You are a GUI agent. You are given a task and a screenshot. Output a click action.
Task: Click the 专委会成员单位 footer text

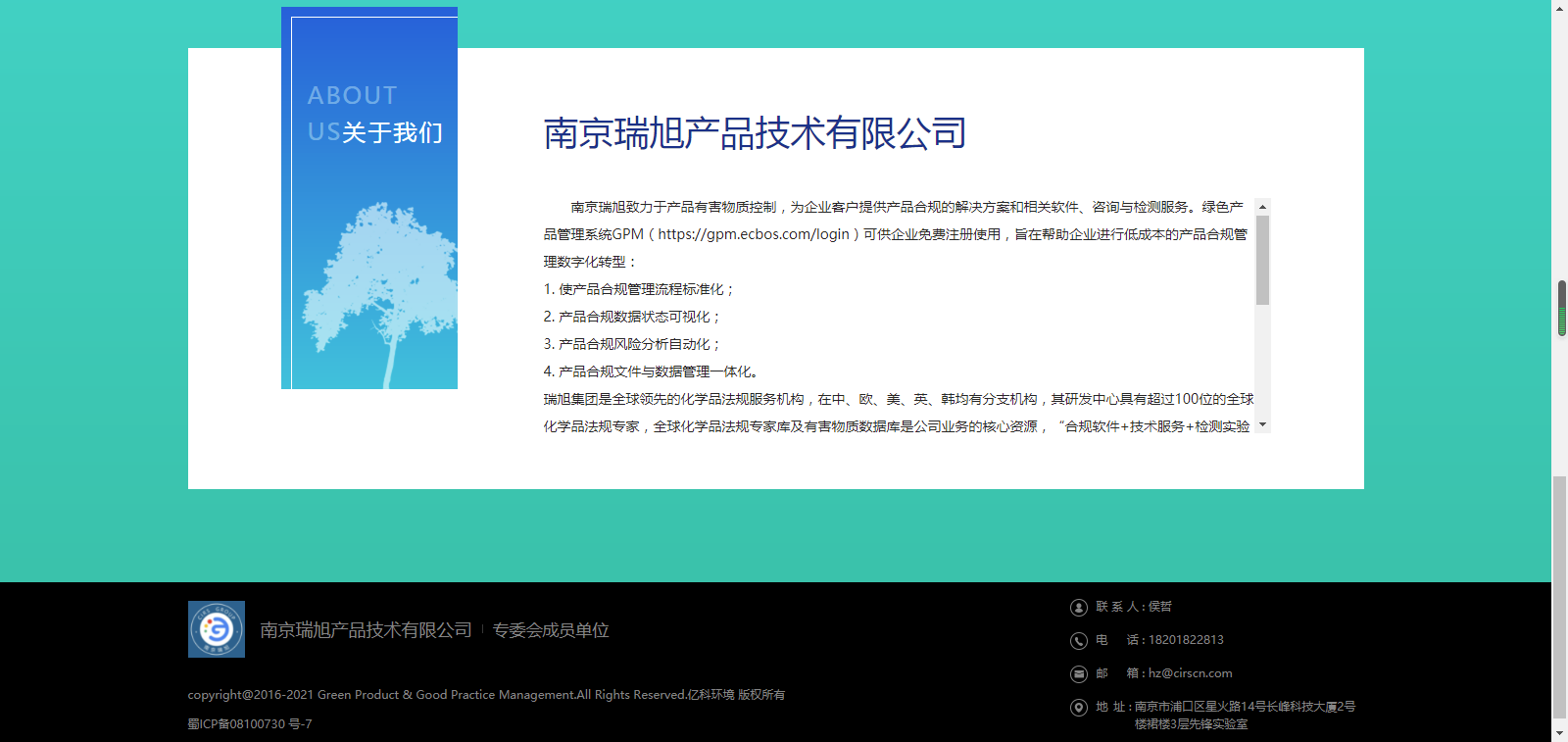point(551,630)
